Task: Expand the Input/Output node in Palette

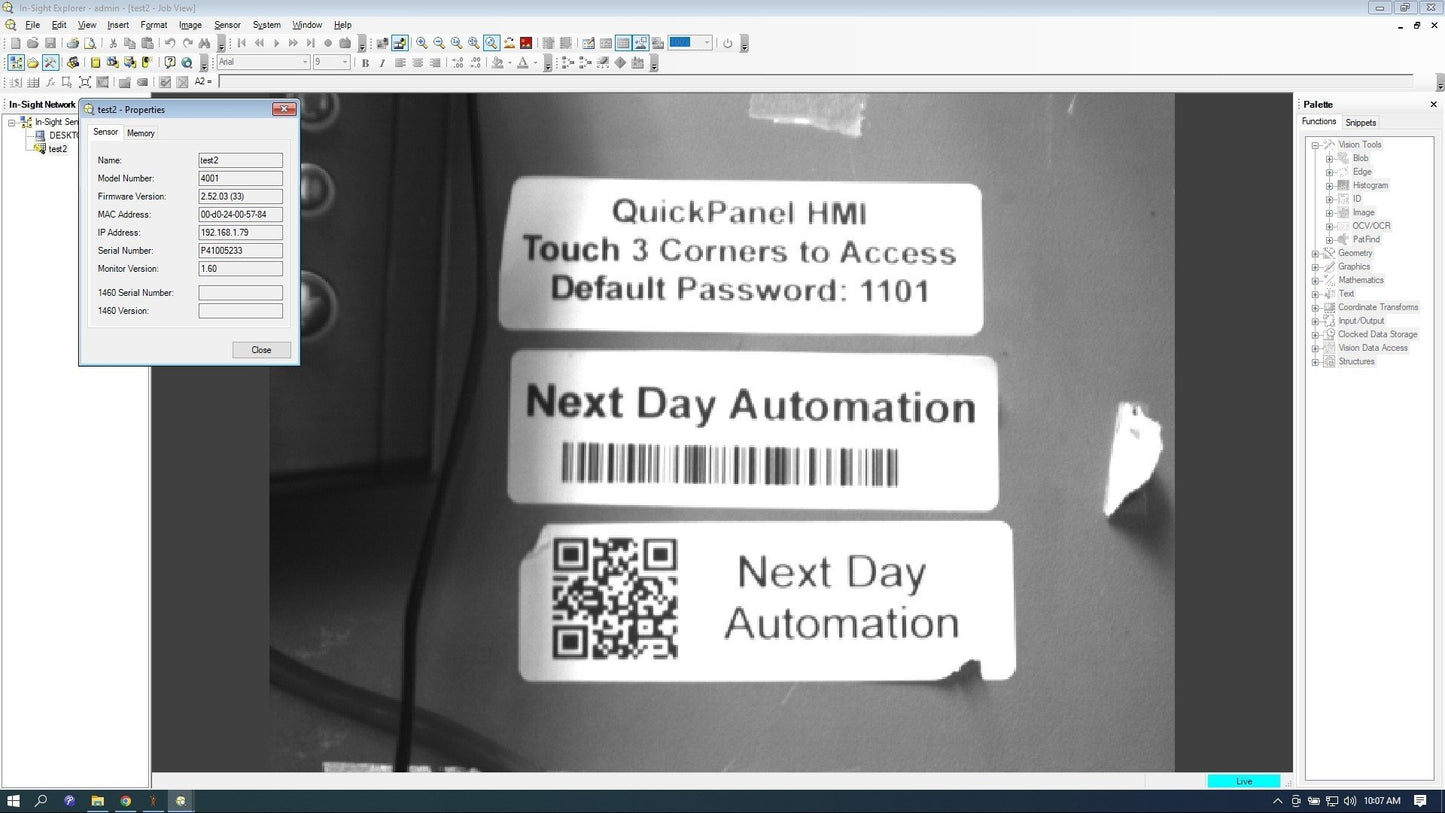Action: (1316, 321)
